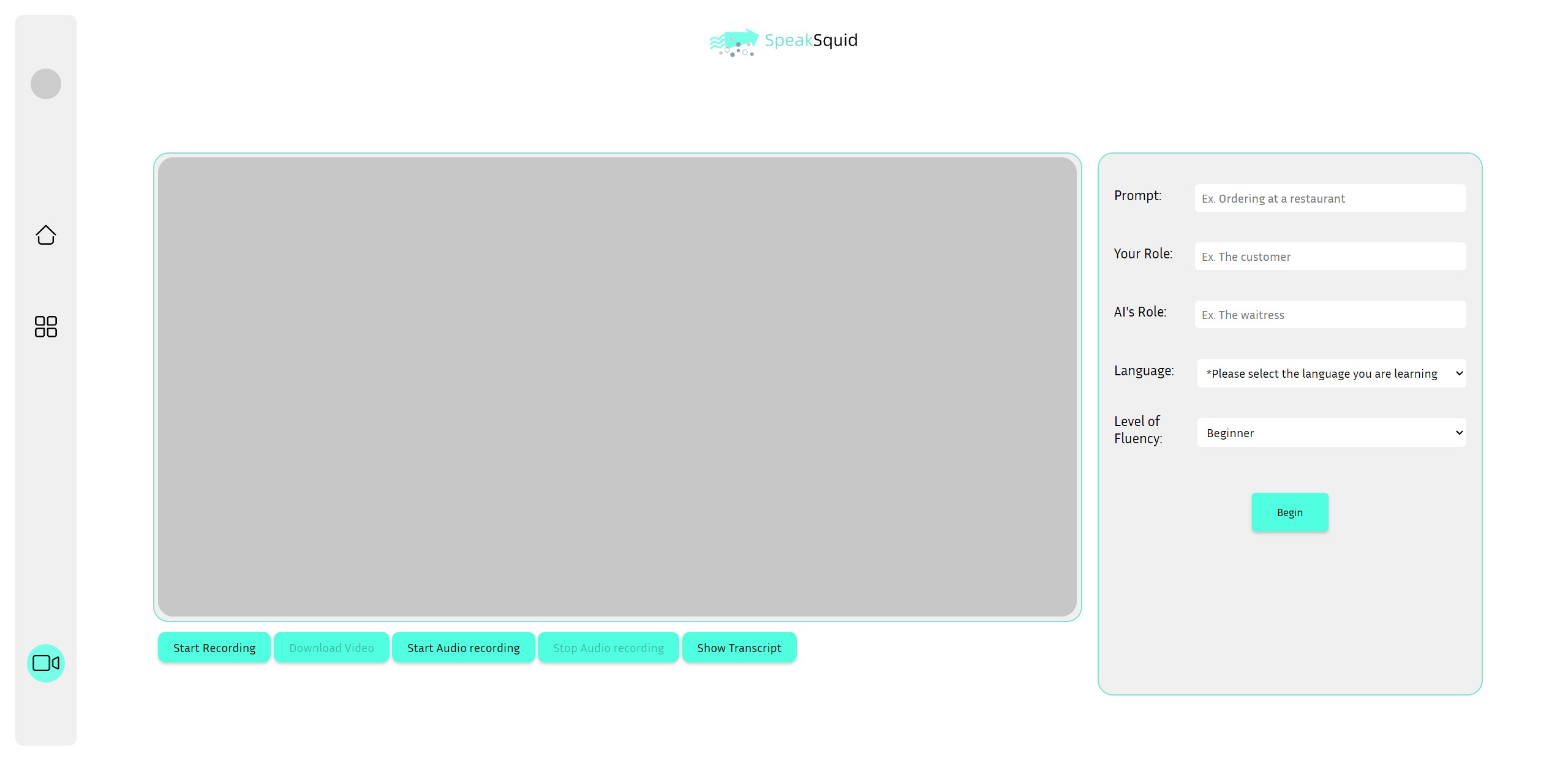Click the SpeakSquid squid logo

tap(734, 42)
